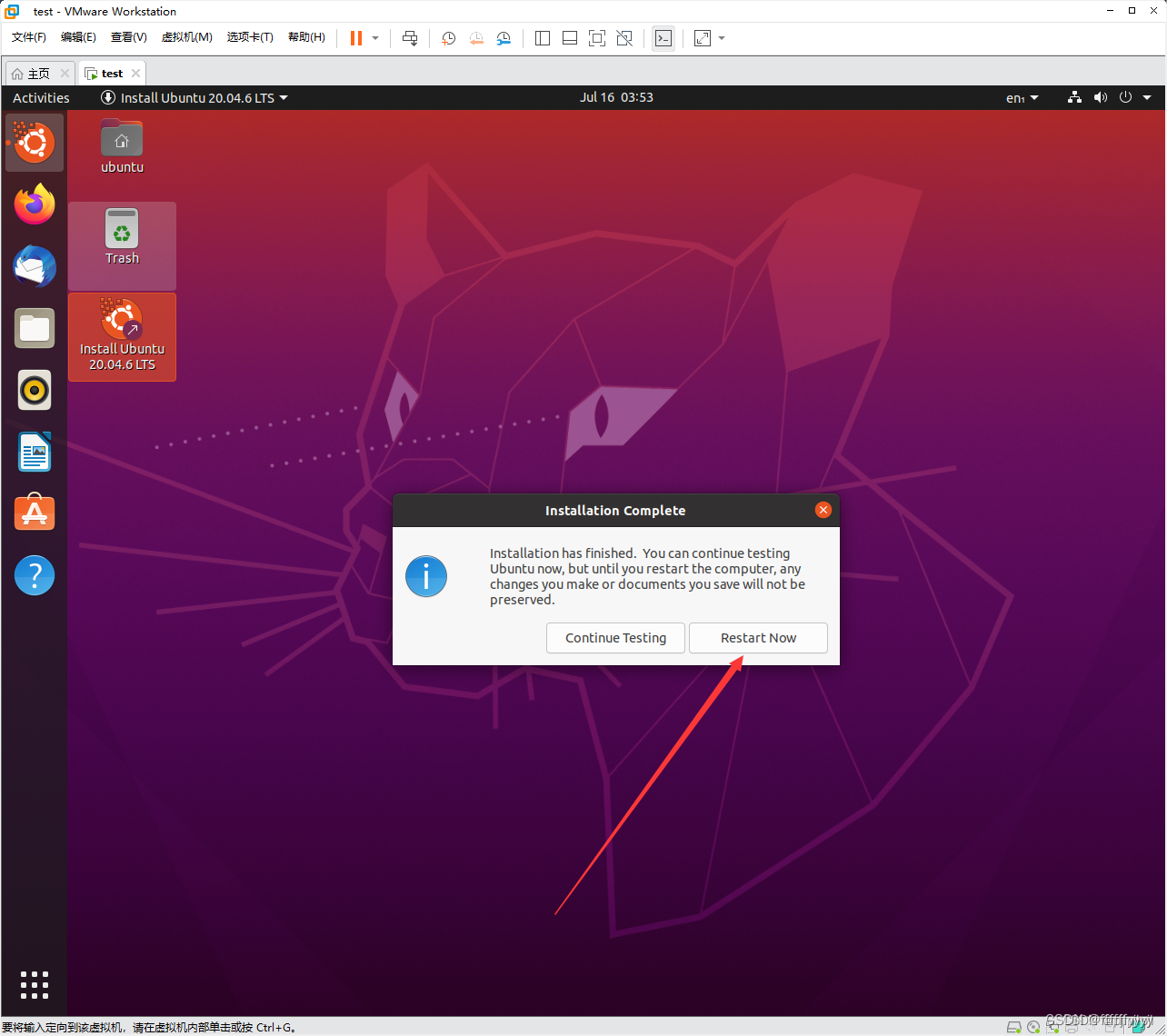Launch Ubuntu installer from the dock
1167x1036 pixels.
coord(35,143)
